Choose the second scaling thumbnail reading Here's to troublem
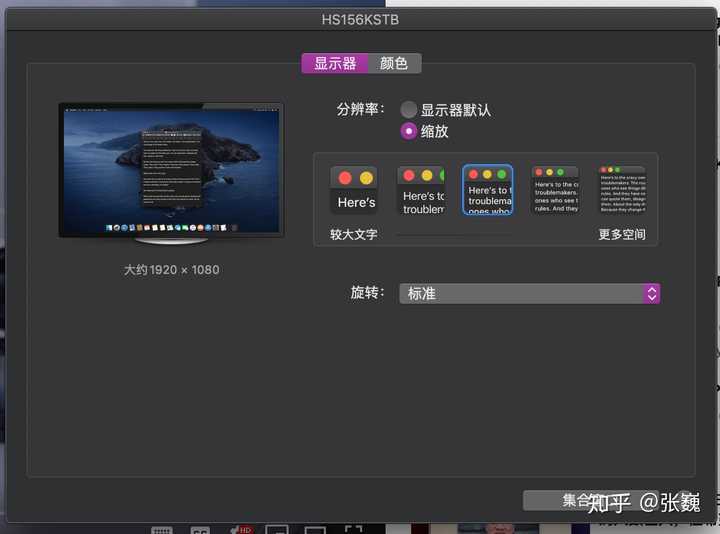Screen dimensions: 720x534 click(x=421, y=190)
